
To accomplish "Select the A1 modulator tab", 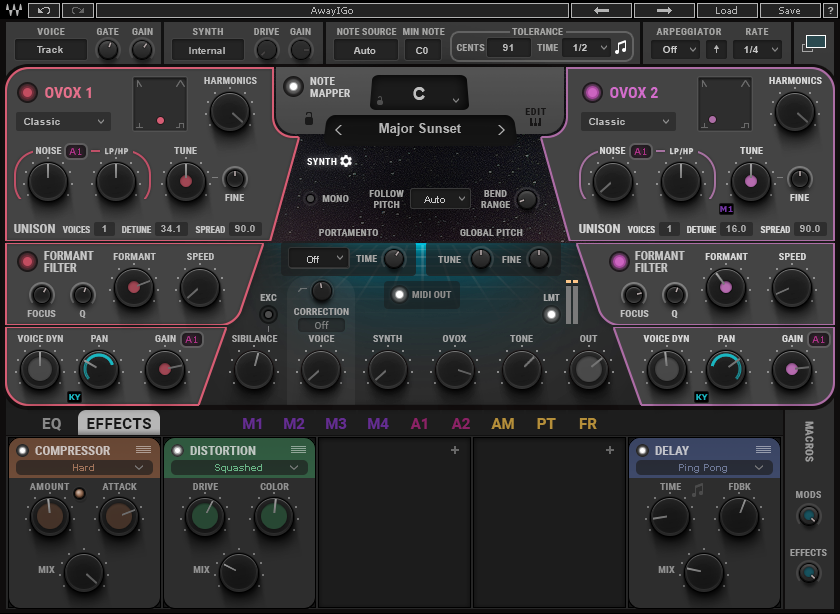I will 419,424.
